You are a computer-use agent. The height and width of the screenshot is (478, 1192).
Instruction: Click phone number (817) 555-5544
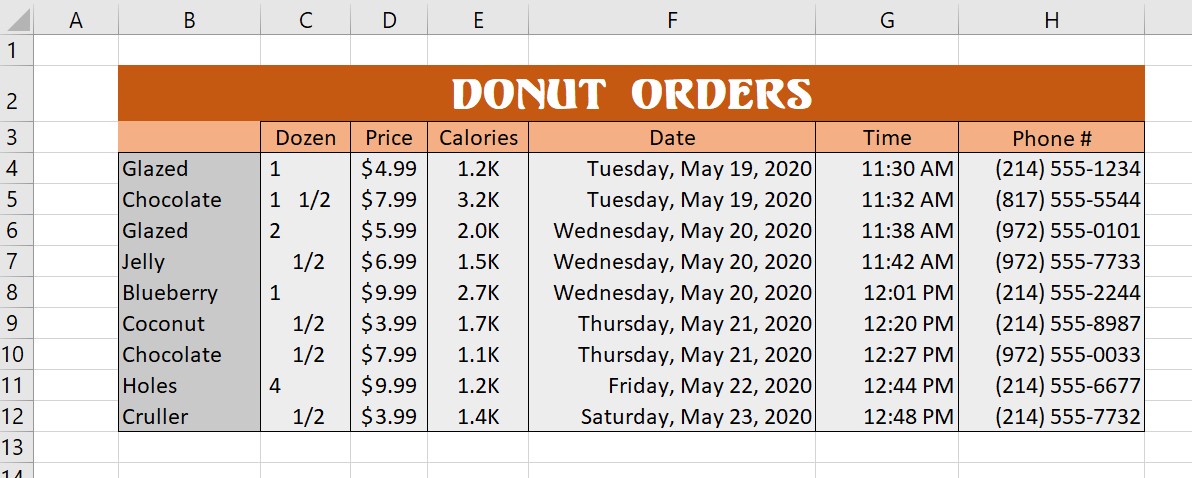[x=1051, y=200]
